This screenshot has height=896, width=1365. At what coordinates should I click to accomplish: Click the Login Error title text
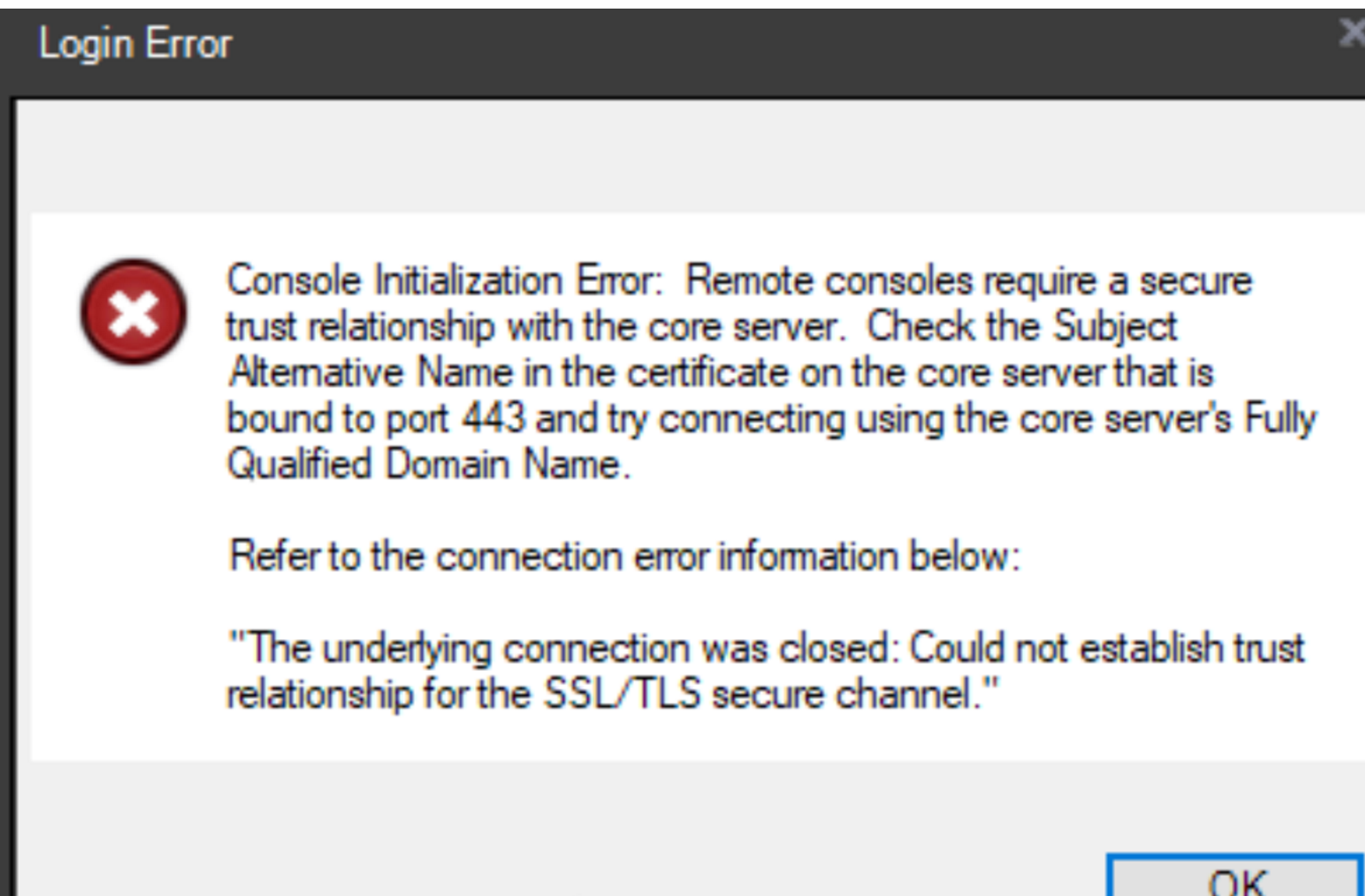pos(136,44)
